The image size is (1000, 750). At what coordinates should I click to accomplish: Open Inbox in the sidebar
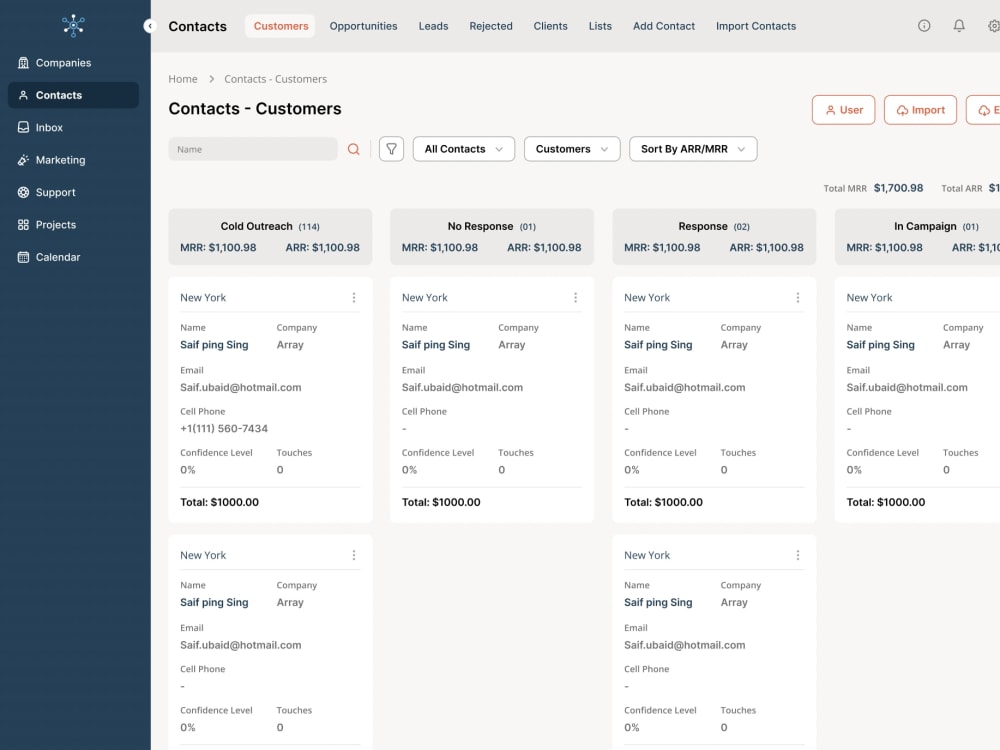click(73, 128)
